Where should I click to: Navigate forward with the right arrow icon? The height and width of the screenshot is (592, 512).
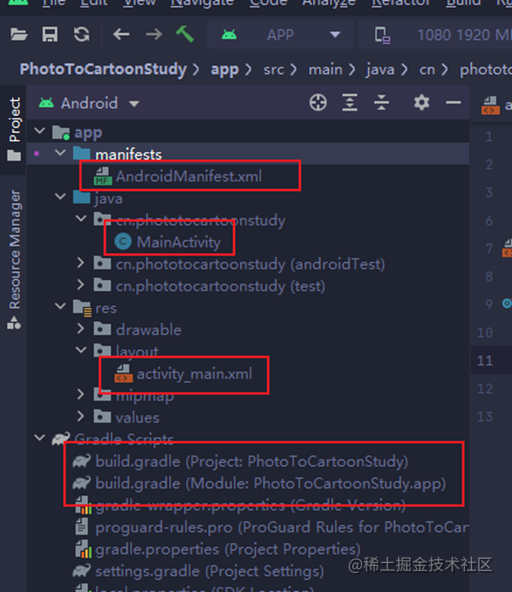[154, 35]
